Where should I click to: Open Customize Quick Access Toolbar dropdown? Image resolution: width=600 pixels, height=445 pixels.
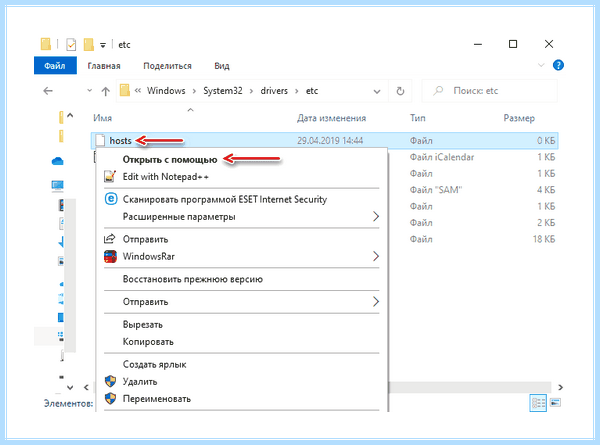coord(103,45)
